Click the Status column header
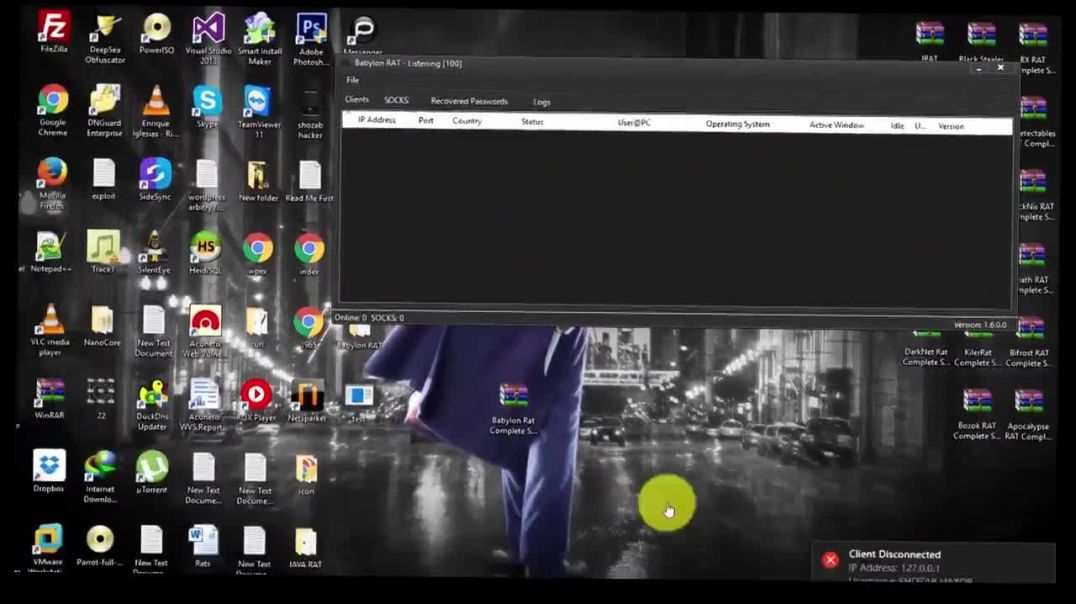The image size is (1076, 604). [x=532, y=121]
